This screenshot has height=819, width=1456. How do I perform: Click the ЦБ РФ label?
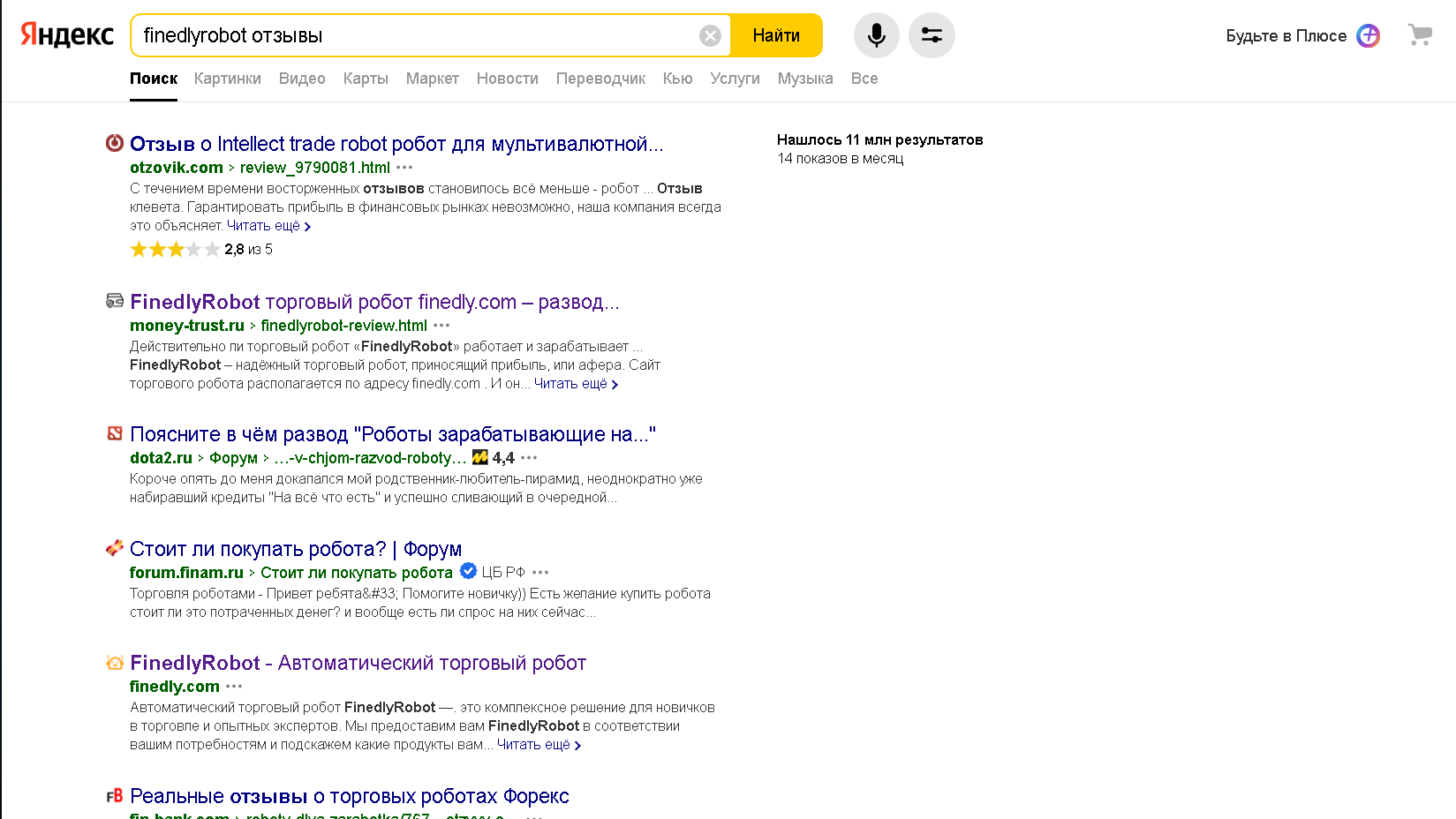pos(503,572)
